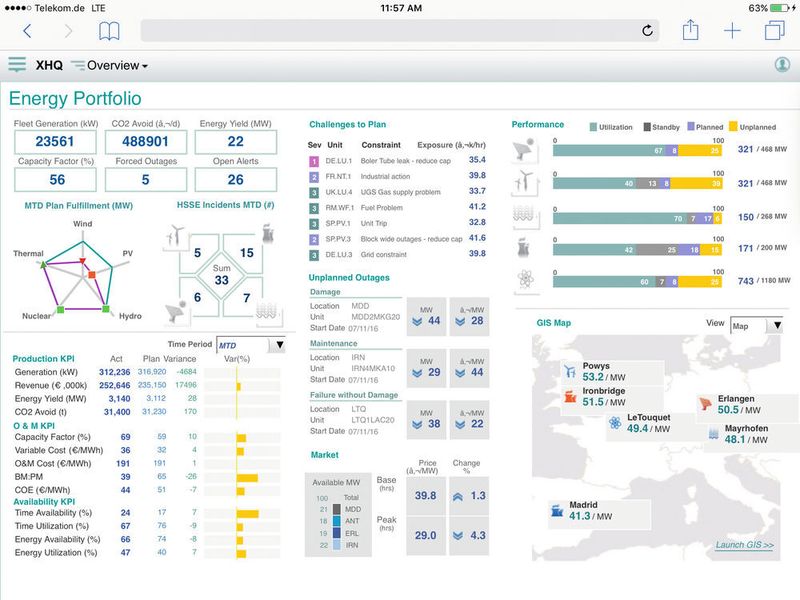Open the GIS Map View dropdown

tap(756, 326)
